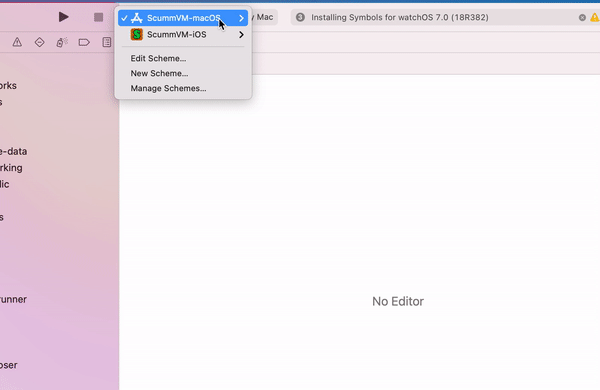
Task: Stop the running scheme
Action: [x=98, y=17]
